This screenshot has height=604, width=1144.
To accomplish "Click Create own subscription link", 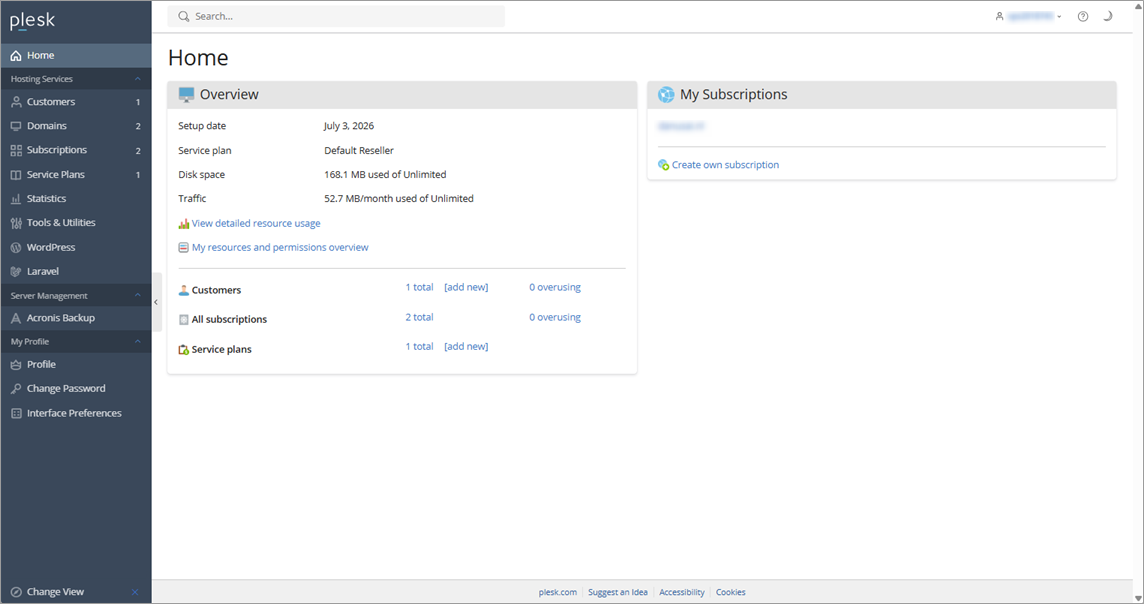I will [x=725, y=165].
